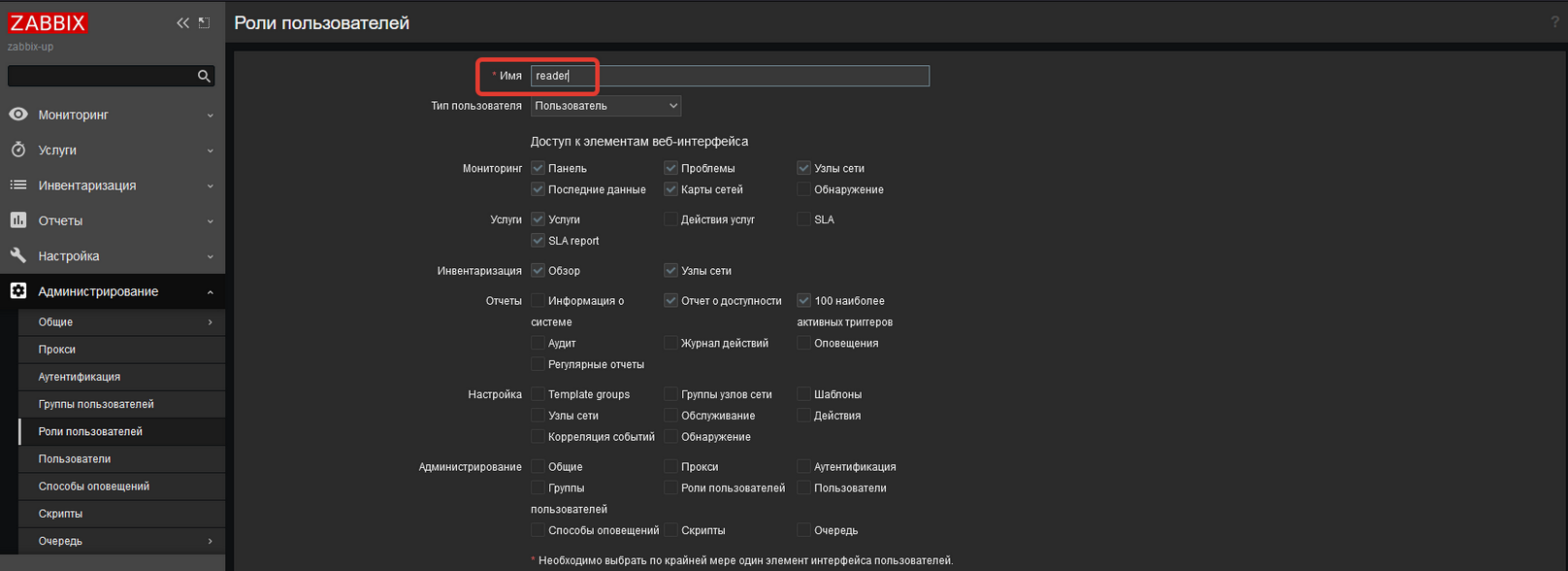Enable the Шаблоны checkbox
The image size is (1568, 571).
coord(803,394)
